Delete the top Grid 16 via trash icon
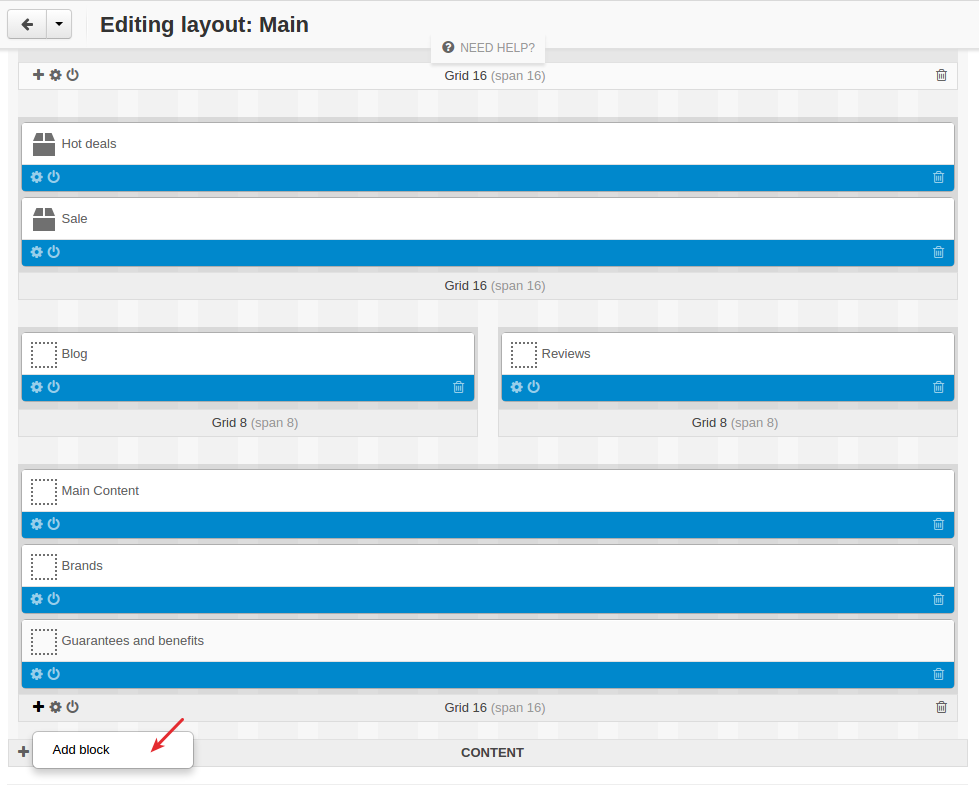The height and width of the screenshot is (795, 979). [942, 76]
